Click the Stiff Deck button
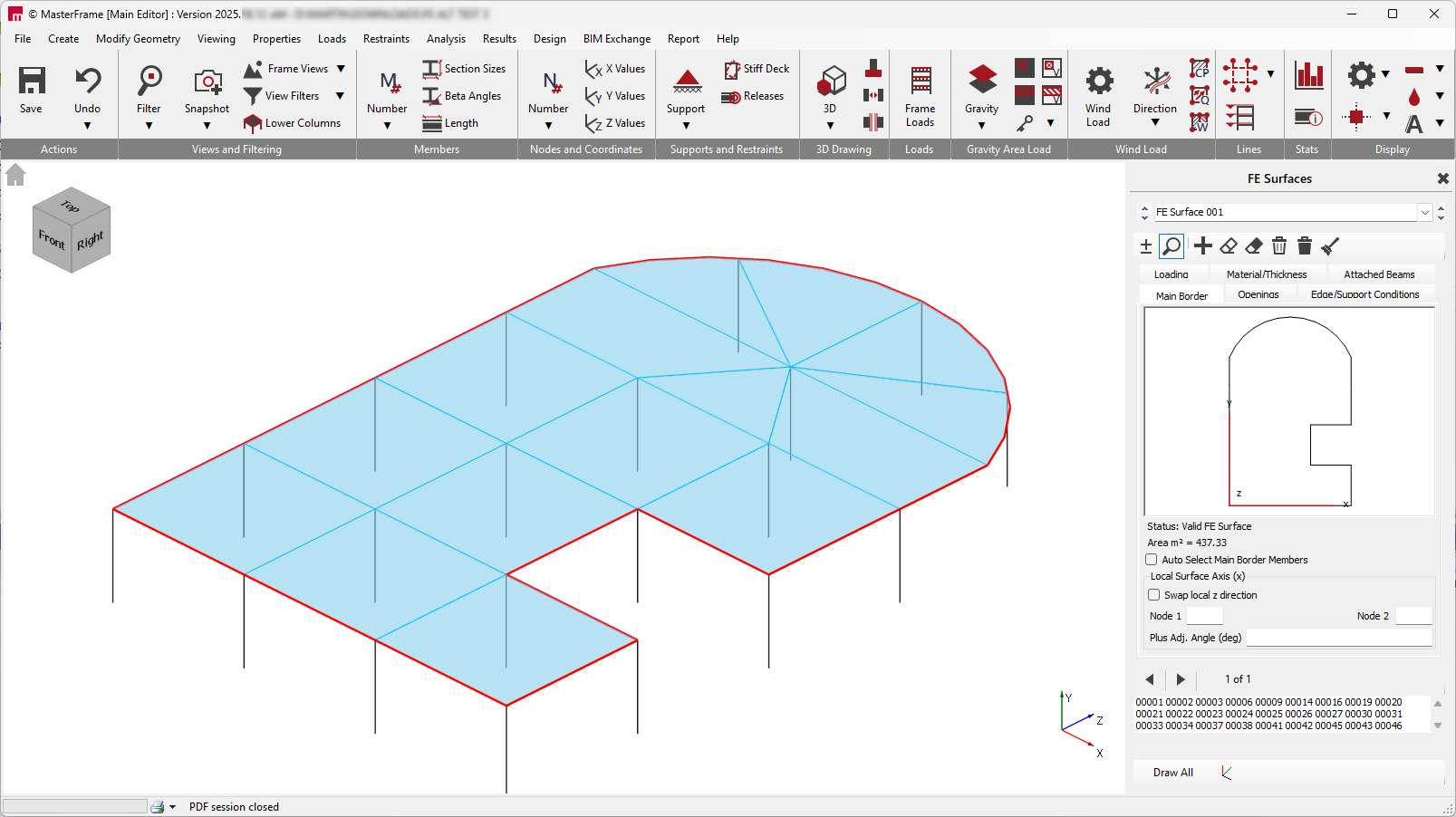Image resolution: width=1456 pixels, height=817 pixels. [757, 69]
